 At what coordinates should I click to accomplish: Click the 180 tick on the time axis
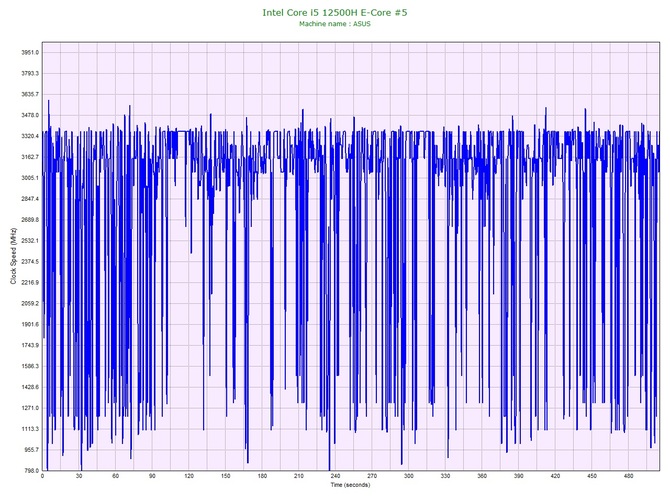click(x=262, y=476)
